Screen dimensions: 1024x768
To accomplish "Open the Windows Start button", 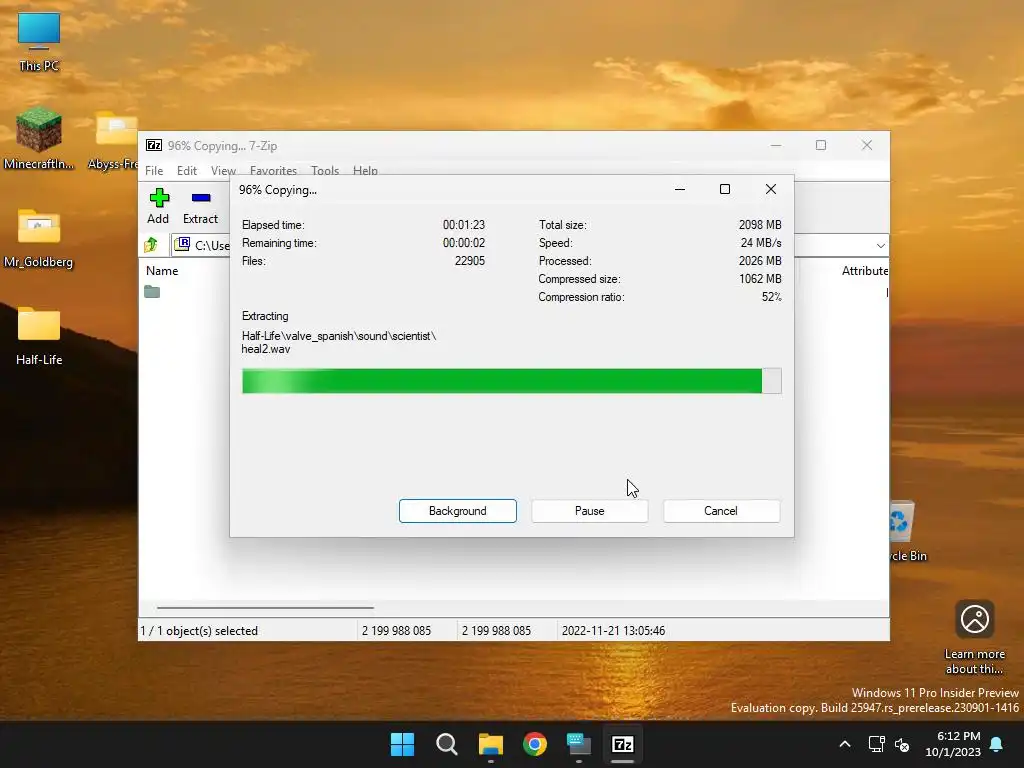I will (x=402, y=744).
